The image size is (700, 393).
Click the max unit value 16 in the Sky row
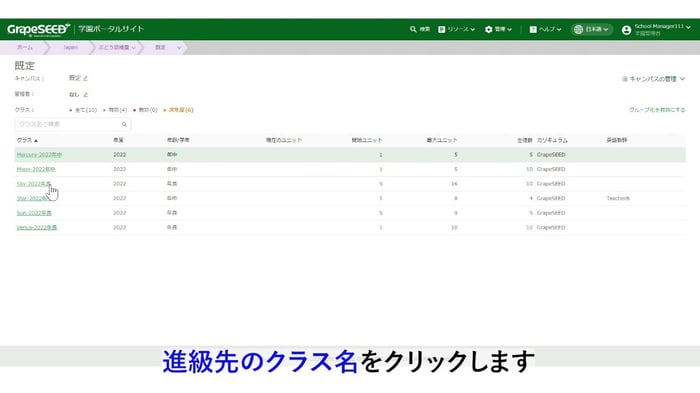point(454,184)
